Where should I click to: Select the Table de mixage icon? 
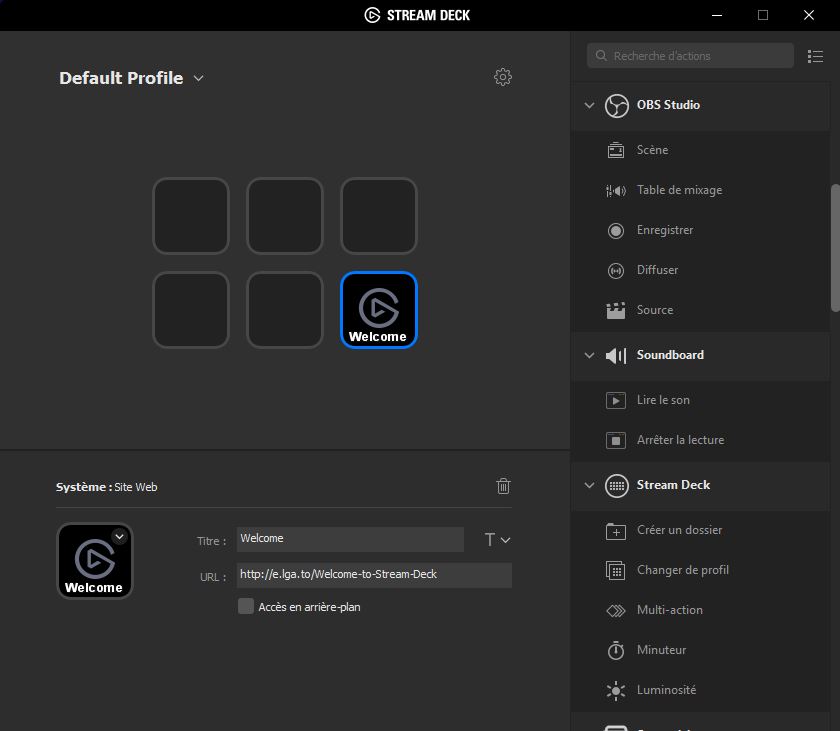pos(616,190)
